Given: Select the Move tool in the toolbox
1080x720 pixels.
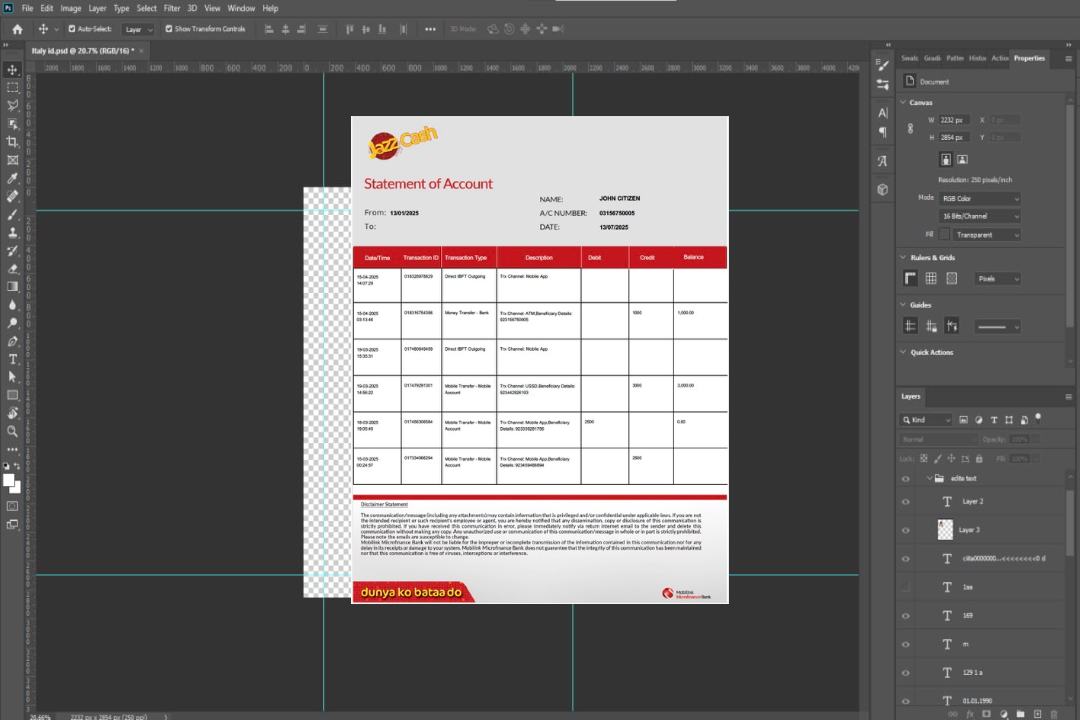Looking at the screenshot, I should (12, 70).
